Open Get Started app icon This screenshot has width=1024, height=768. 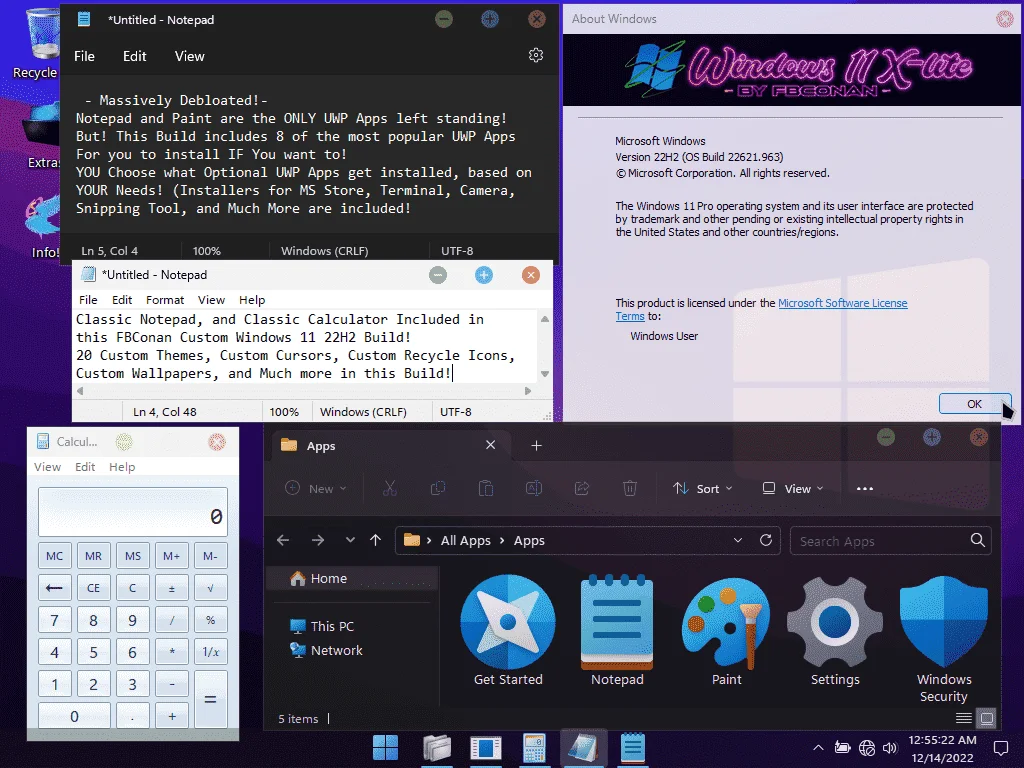coord(508,630)
